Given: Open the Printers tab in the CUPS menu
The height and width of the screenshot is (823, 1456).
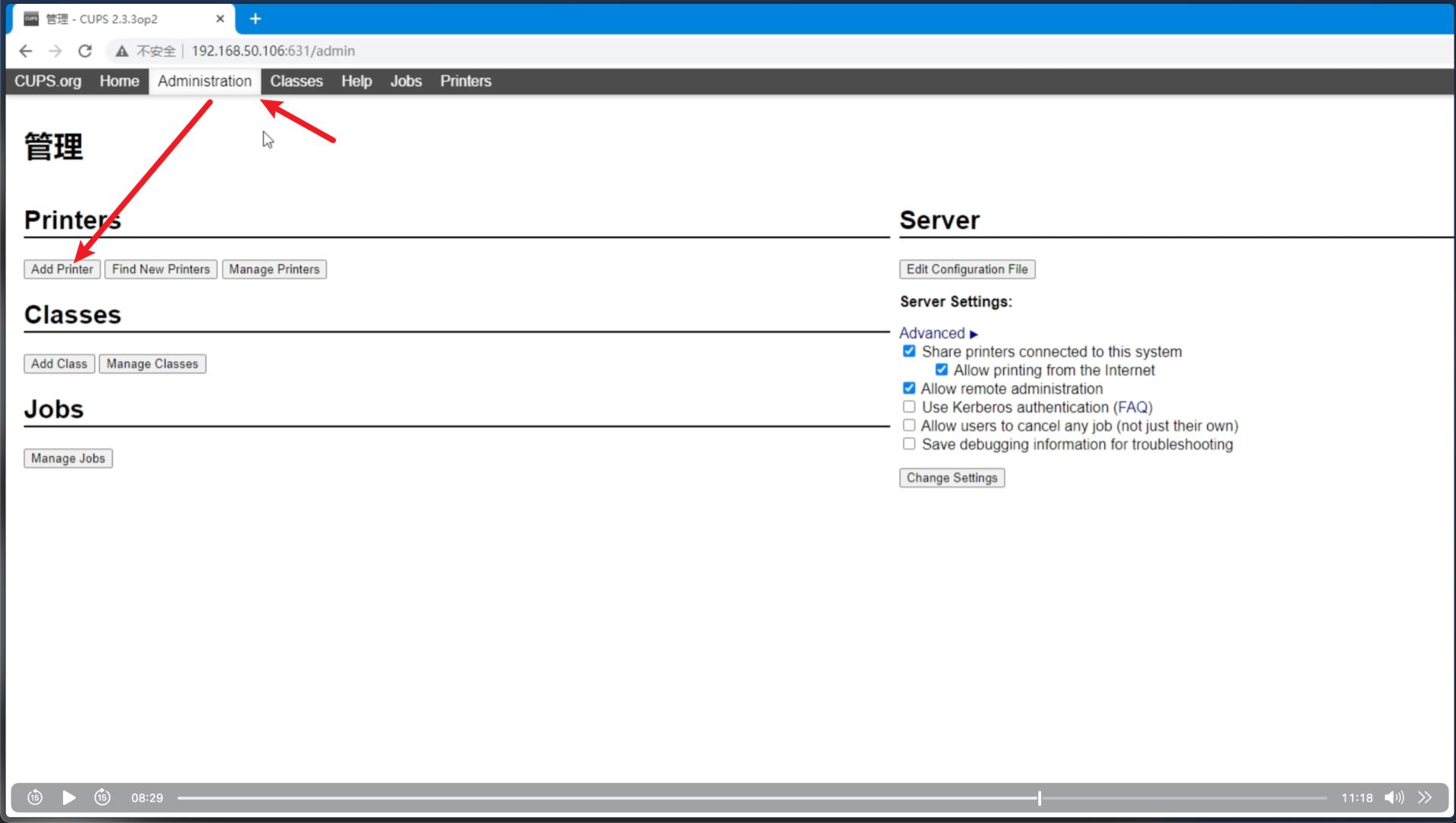Looking at the screenshot, I should 466,81.
